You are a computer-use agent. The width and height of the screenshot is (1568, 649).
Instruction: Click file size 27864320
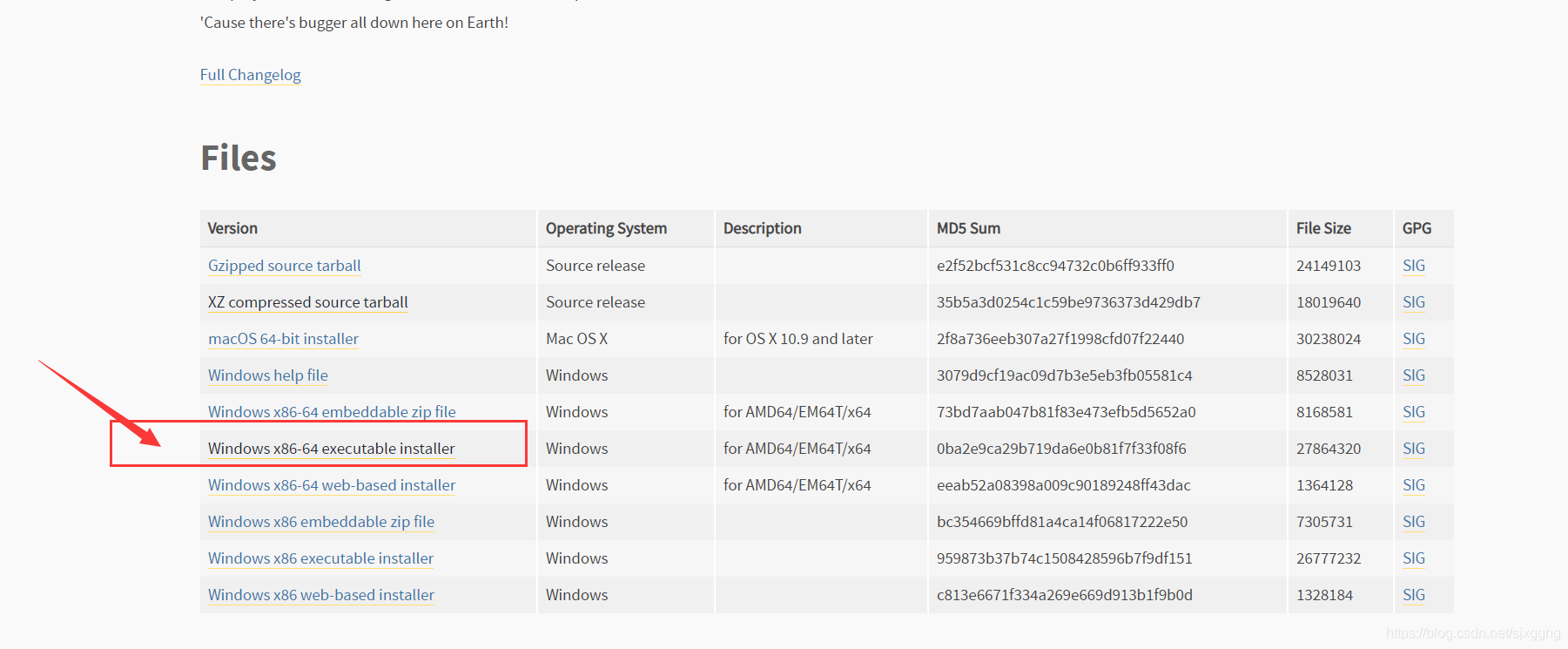click(1329, 449)
